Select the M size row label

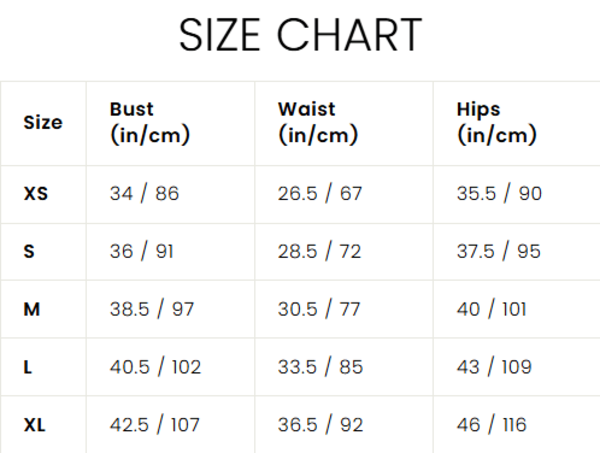[32, 309]
